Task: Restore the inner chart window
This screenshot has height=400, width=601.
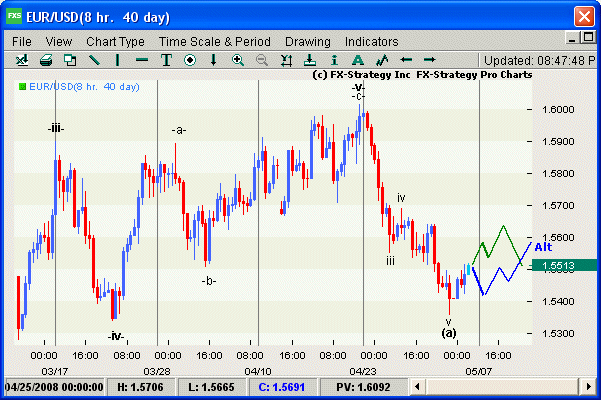Action: click(588, 38)
